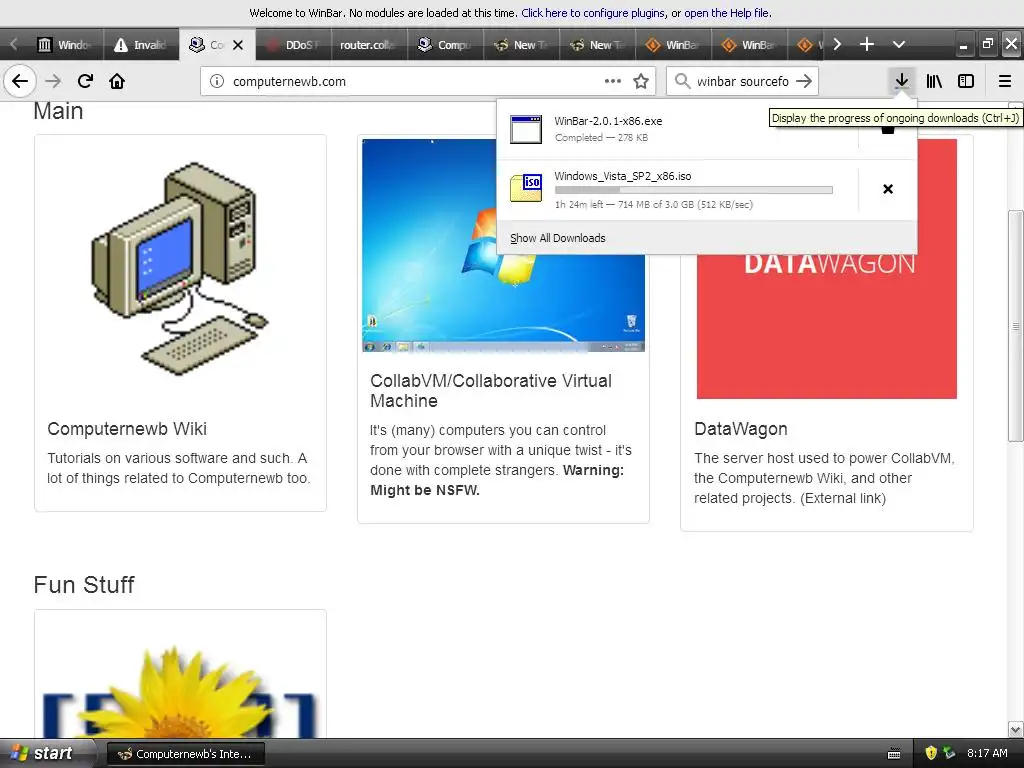Open a new tab with plus button

coord(867,44)
